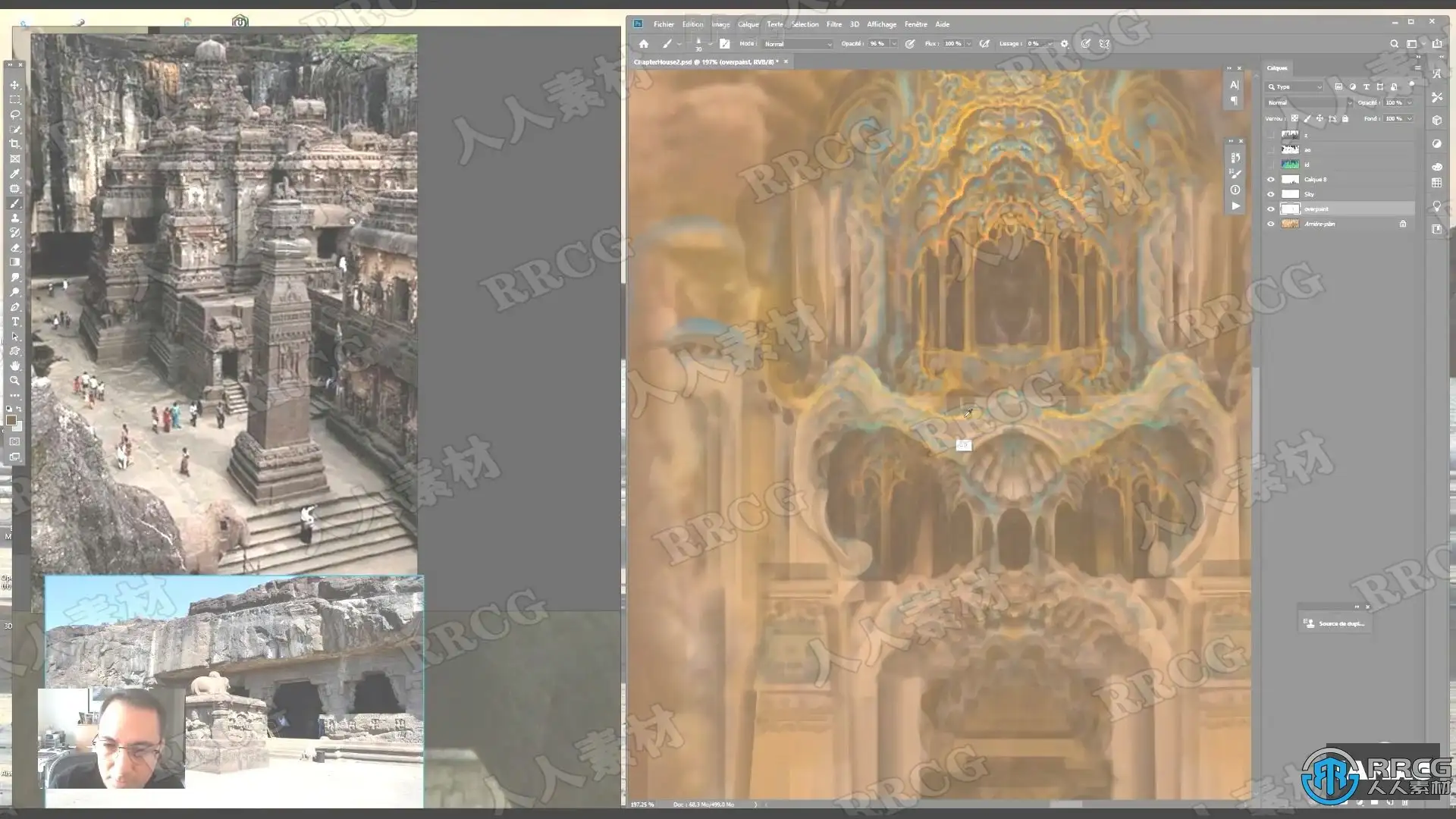The width and height of the screenshot is (1456, 819).
Task: Click the Source de dupli... panel button
Action: coord(1335,623)
